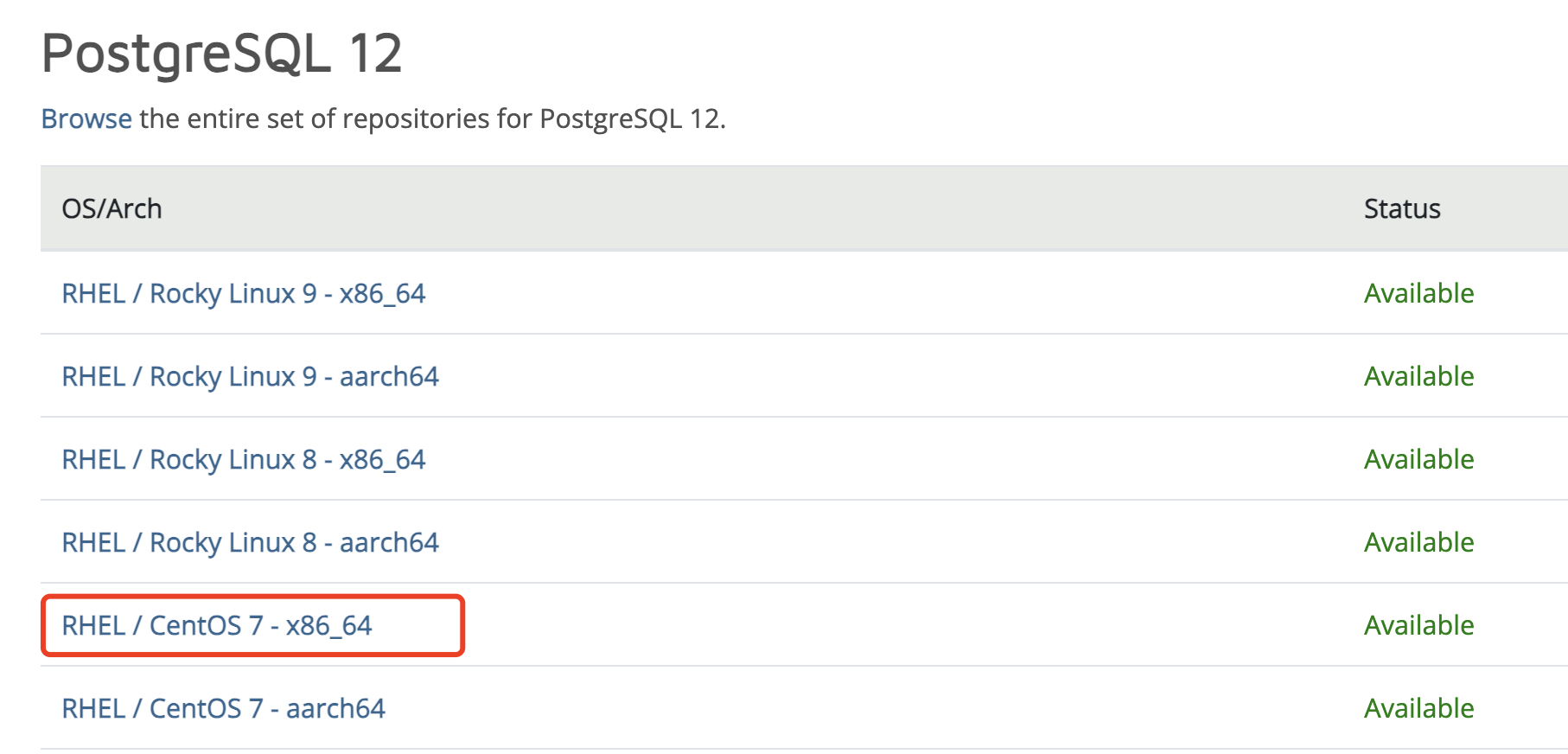Viewport: 1568px width, 754px height.
Task: Select RHEL / Rocky Linux 8 x86_64 repository
Action: (243, 460)
